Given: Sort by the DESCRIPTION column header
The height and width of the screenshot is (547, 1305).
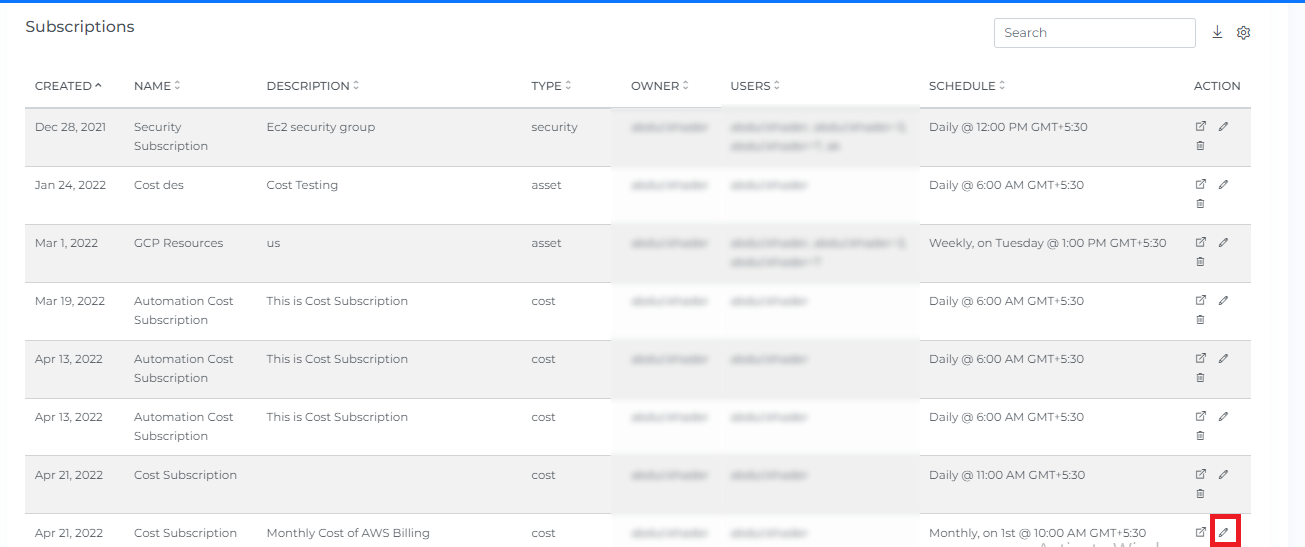Looking at the screenshot, I should (312, 86).
